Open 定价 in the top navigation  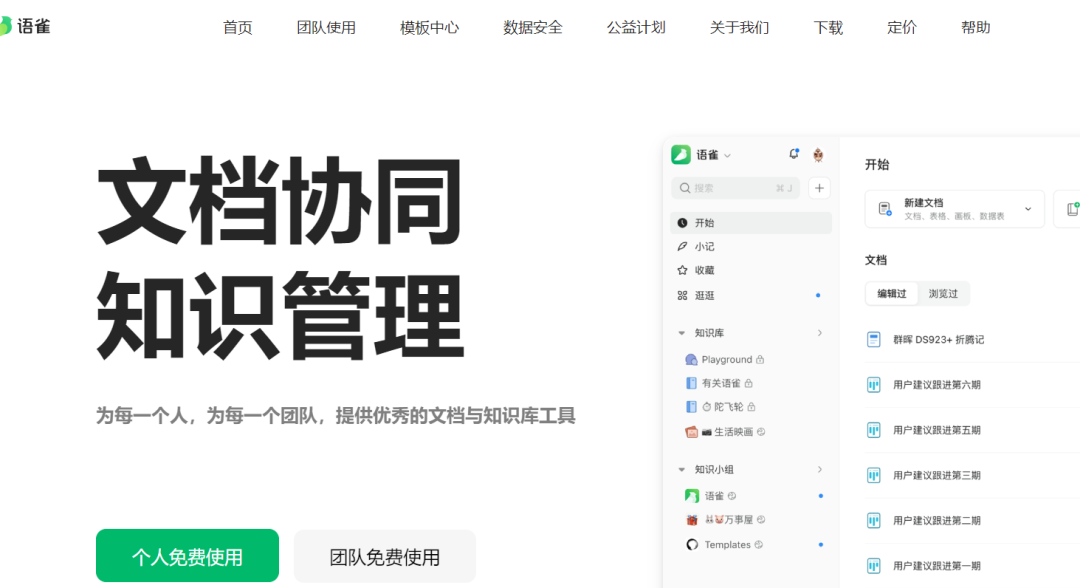(x=902, y=28)
